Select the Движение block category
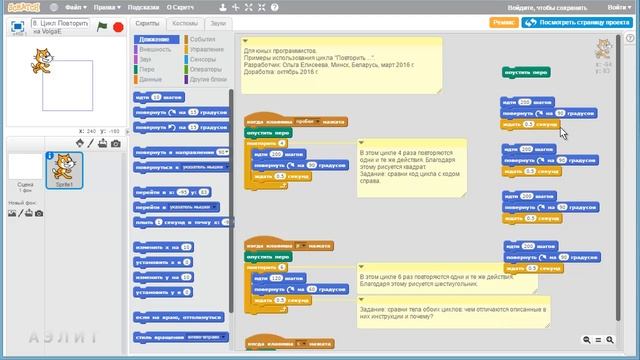Image resolution: width=640 pixels, height=360 pixels. click(x=156, y=39)
